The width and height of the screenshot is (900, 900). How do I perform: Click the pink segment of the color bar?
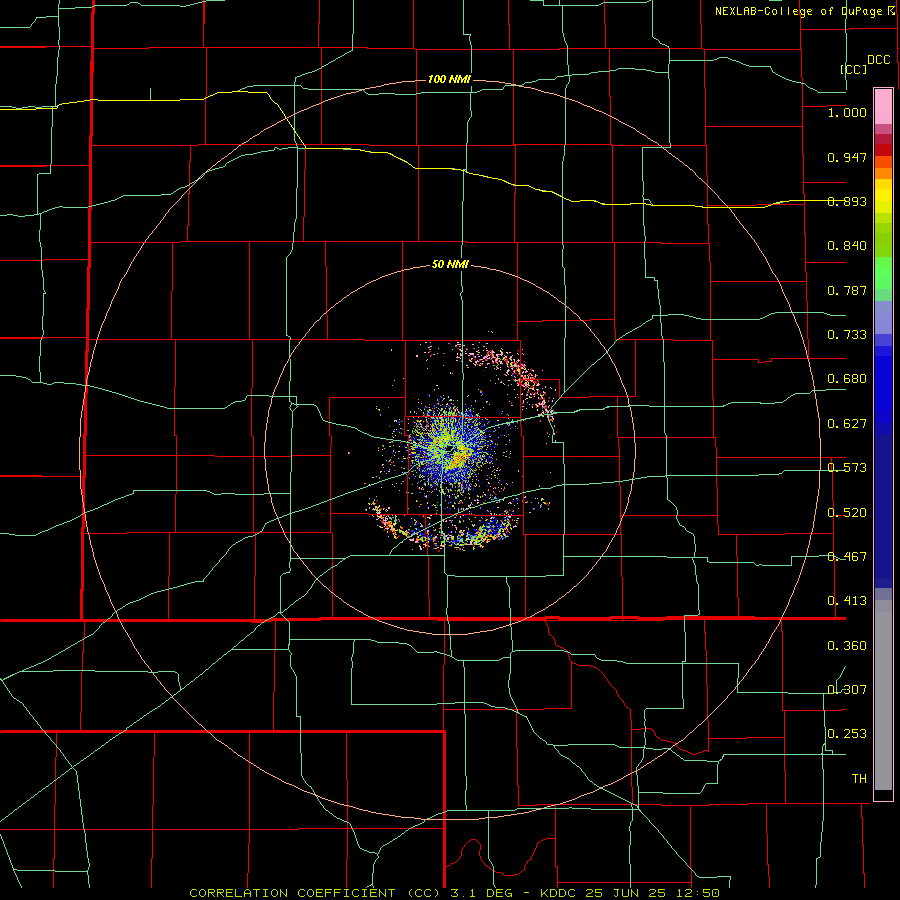[883, 107]
